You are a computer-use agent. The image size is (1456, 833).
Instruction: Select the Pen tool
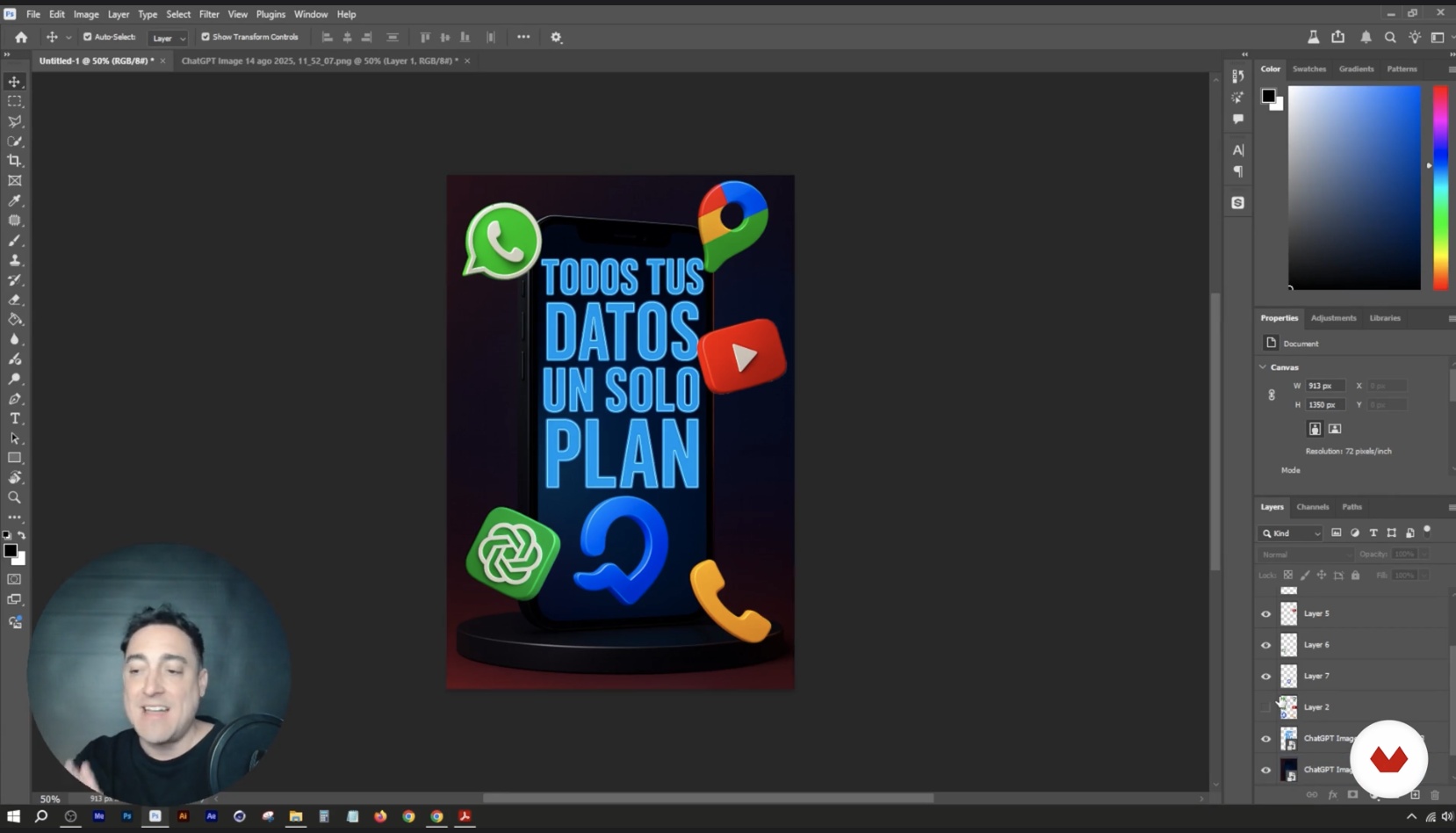15,399
